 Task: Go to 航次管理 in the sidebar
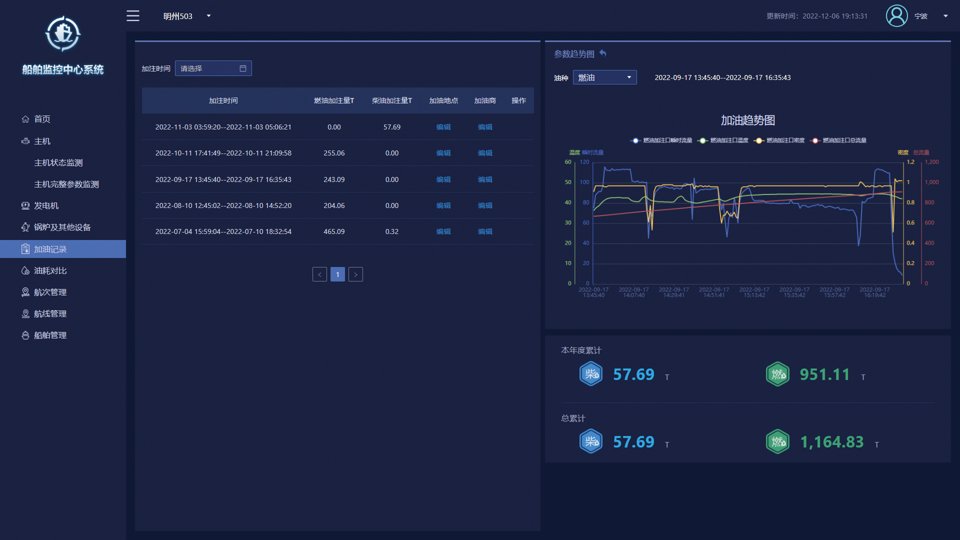click(x=50, y=293)
